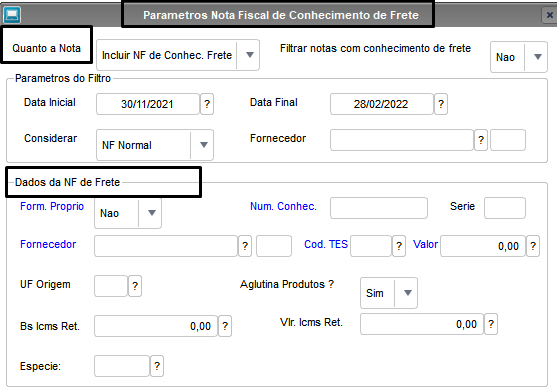Image resolution: width=557 pixels, height=392 pixels.
Task: Expand Filtrar notas com conhecimento de frete dropdown
Action: tap(538, 57)
